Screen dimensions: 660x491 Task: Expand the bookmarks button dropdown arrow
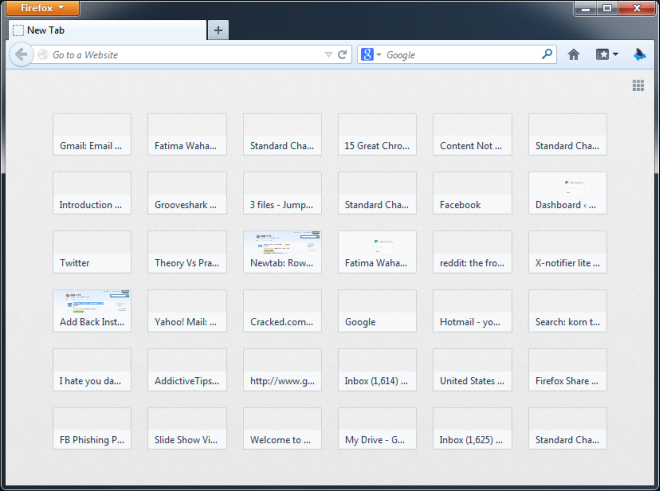(615, 54)
